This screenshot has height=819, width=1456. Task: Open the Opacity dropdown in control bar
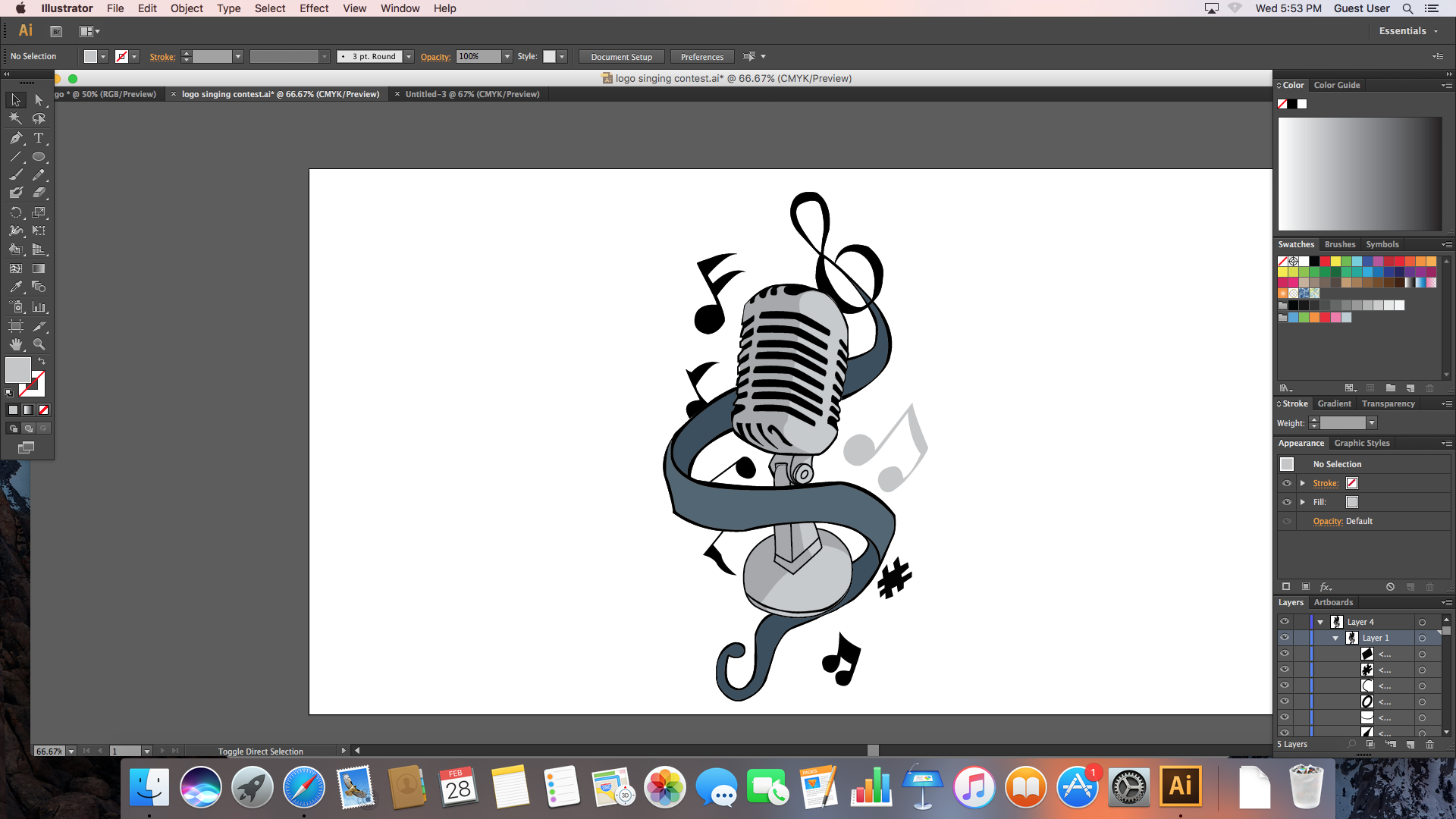(507, 57)
